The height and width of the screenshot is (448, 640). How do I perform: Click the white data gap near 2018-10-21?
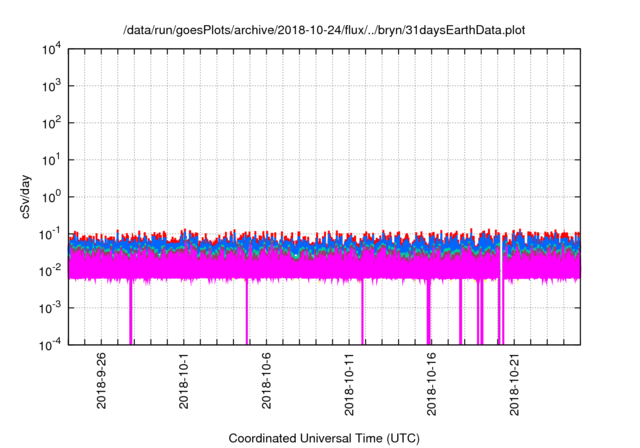[x=500, y=262]
